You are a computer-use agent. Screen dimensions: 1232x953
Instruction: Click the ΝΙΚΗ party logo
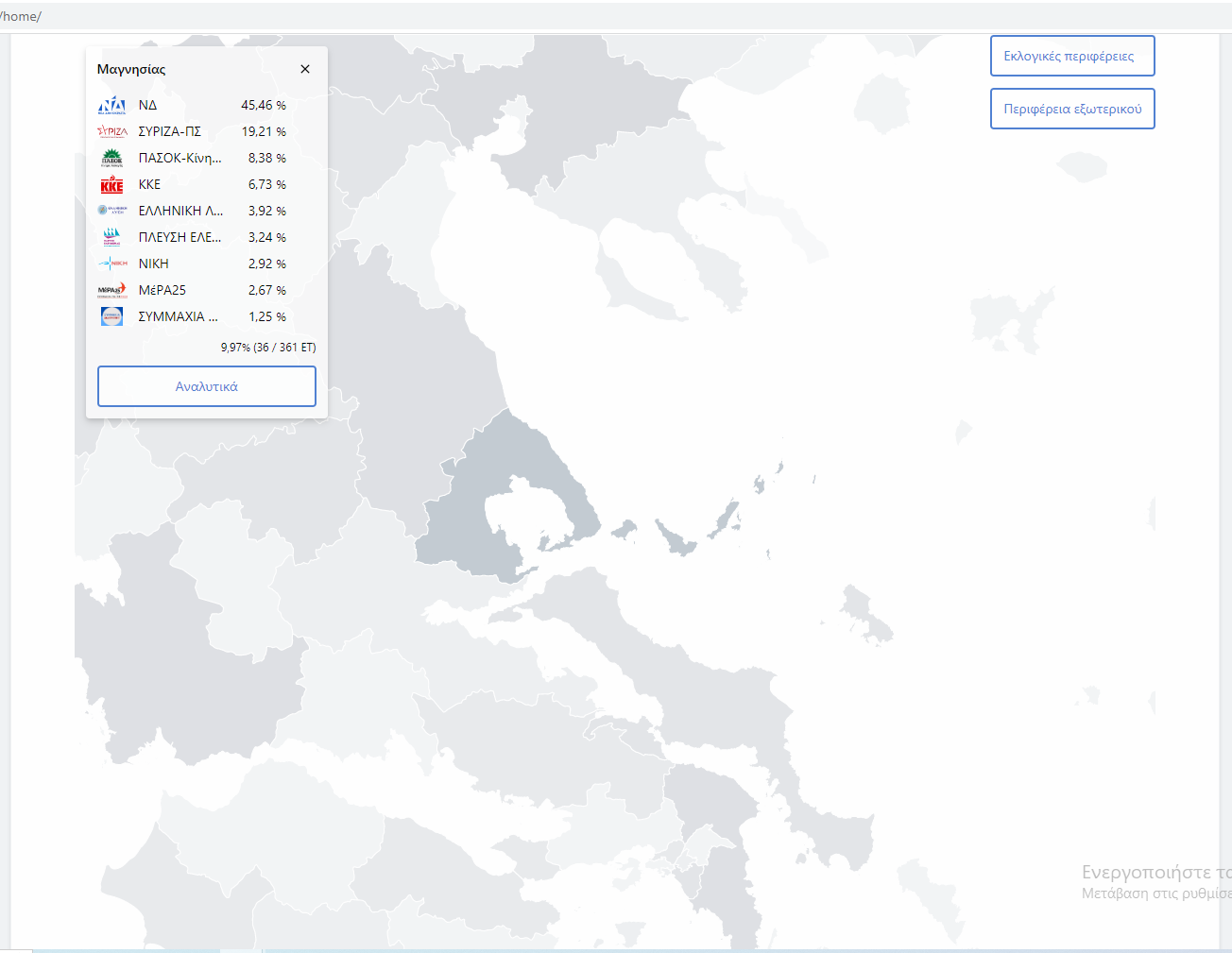pos(111,264)
